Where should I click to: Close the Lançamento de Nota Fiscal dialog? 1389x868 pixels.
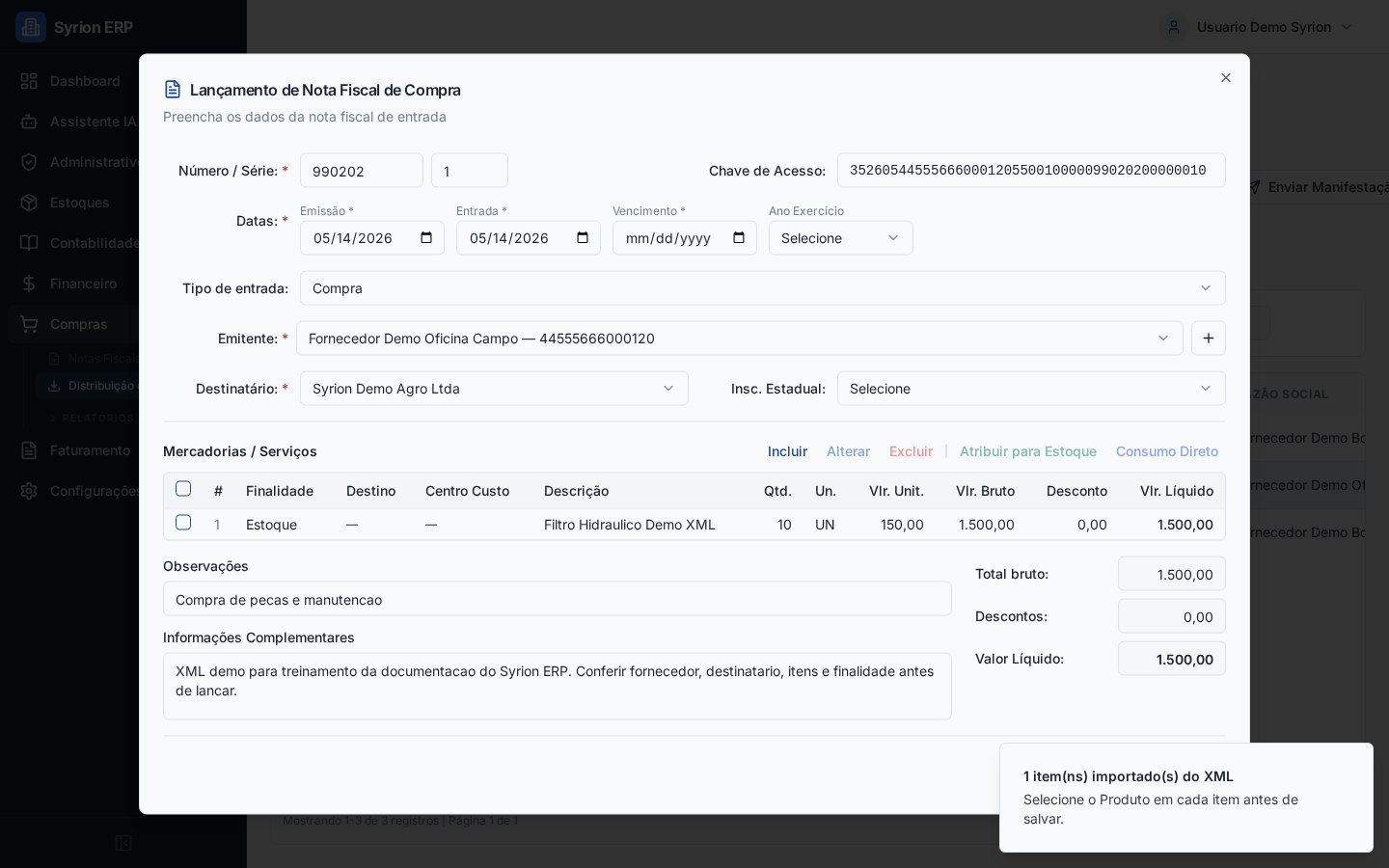coord(1226,78)
